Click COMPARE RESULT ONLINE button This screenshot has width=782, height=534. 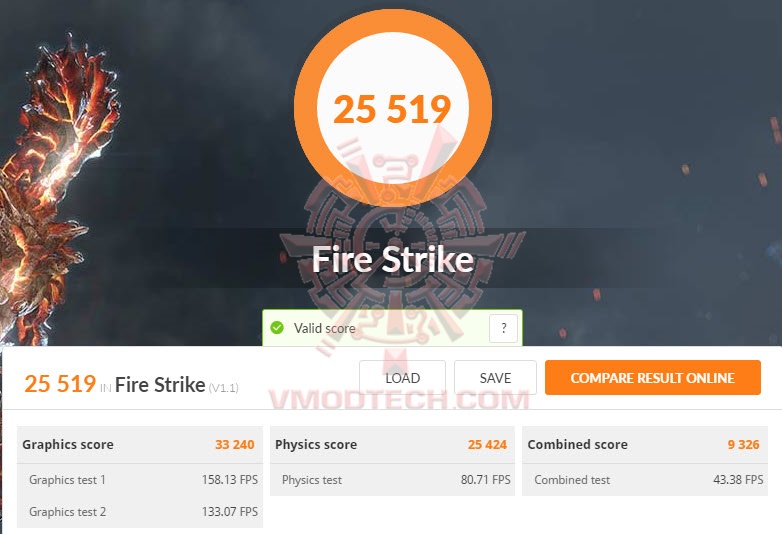(x=653, y=377)
